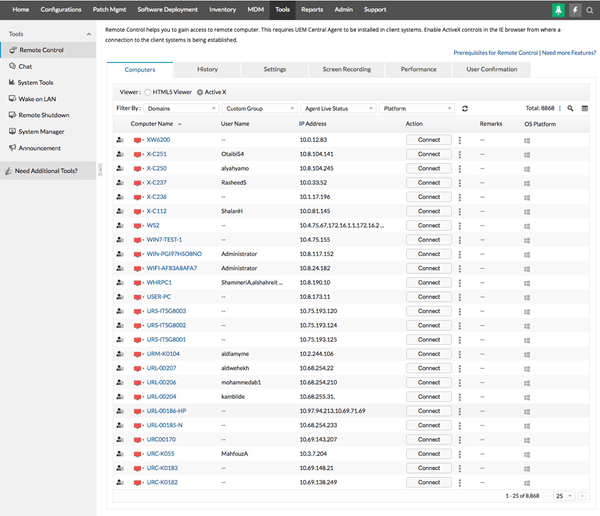Screen dimensions: 600x516
Task: Open the lightning quick-actions icon in header
Action: pyautogui.click(x=575, y=9)
